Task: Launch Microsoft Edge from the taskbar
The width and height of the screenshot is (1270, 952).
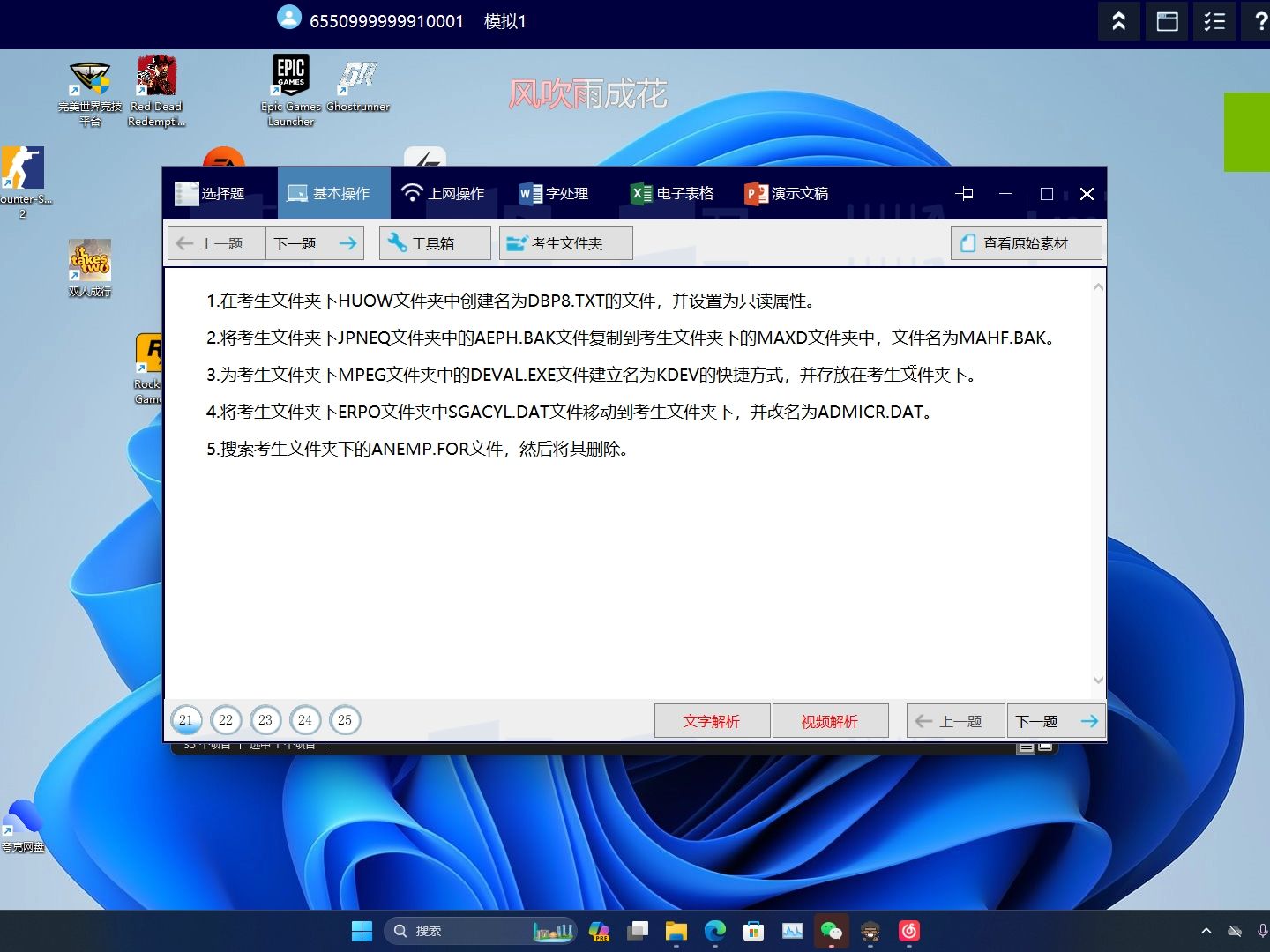Action: (x=715, y=931)
